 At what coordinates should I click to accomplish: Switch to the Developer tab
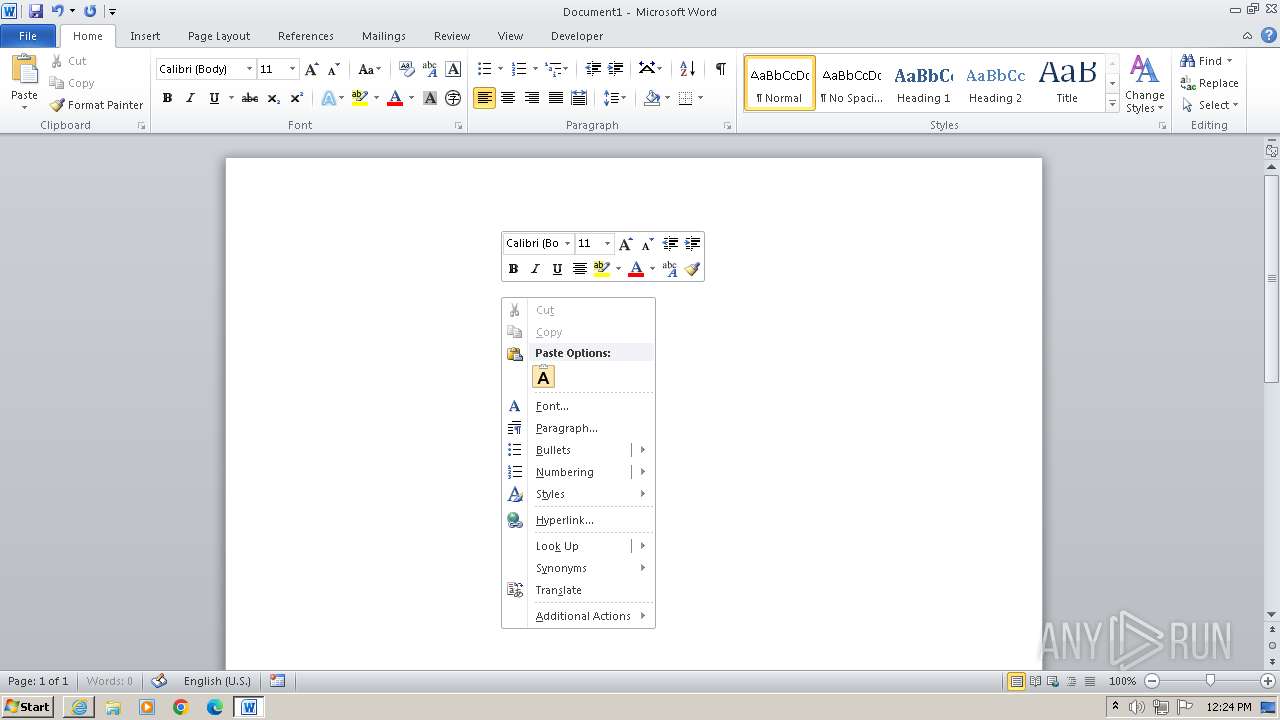coord(577,36)
